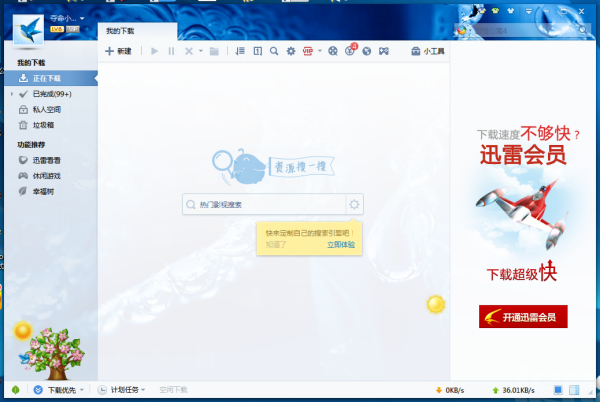Click the red VIP icon
The width and height of the screenshot is (600, 402).
tap(308, 51)
